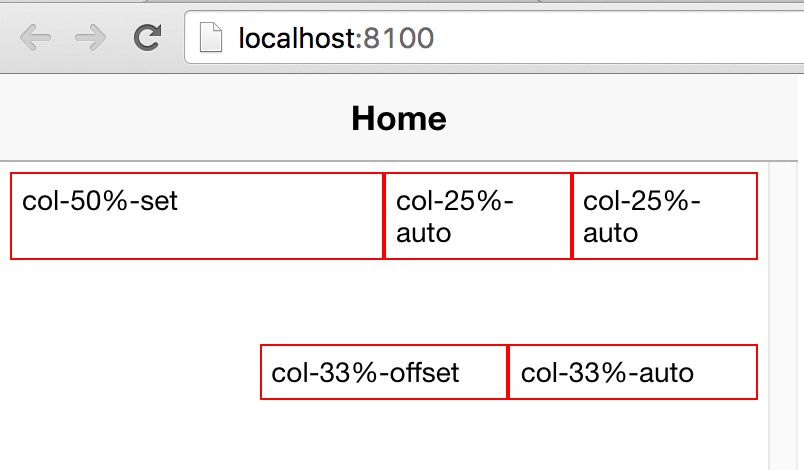Click empty address bar area right of URL
Screen dimensions: 804x470
click(x=615, y=37)
